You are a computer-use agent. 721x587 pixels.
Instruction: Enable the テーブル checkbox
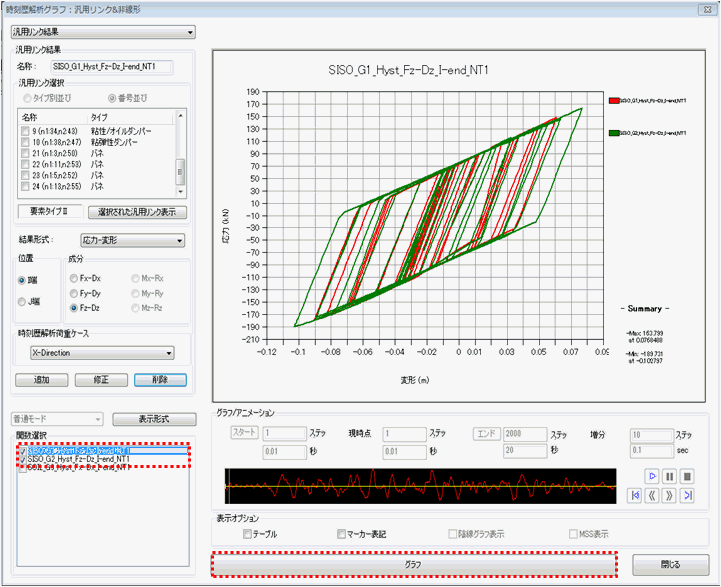[247, 534]
